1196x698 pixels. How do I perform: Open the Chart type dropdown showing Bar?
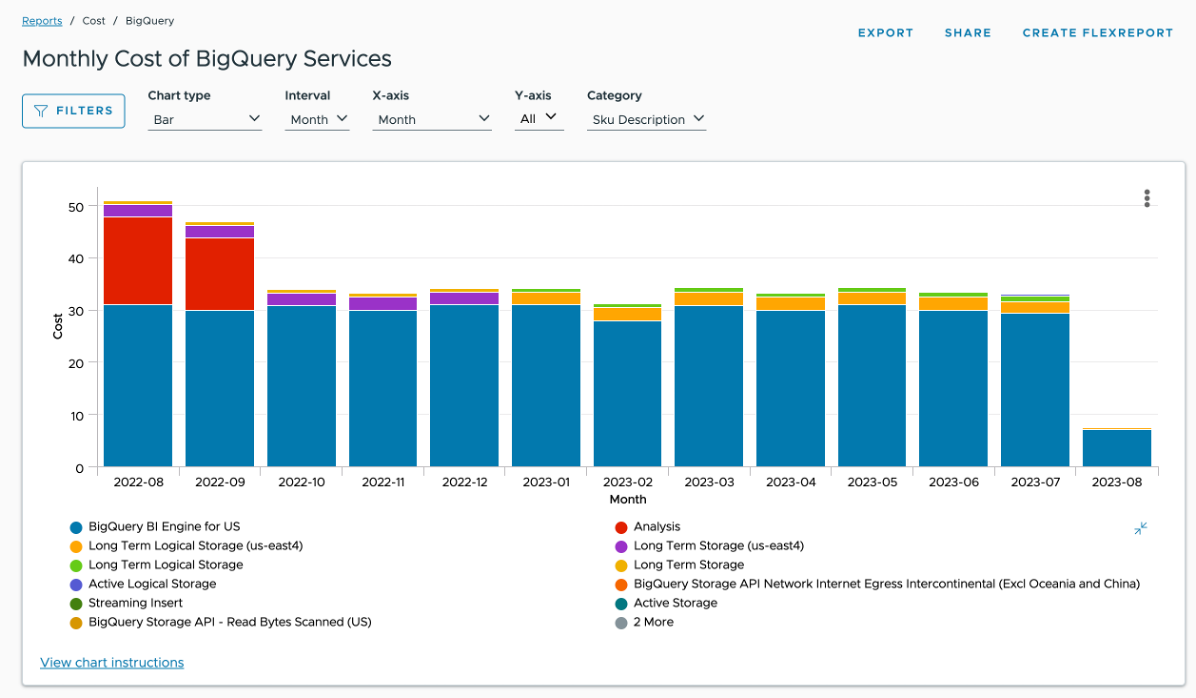(x=205, y=119)
